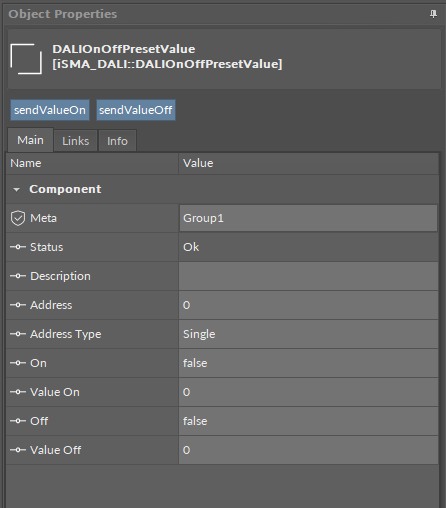Screen dimensions: 446x508
Task: Click the pin icon in Object Properties header
Action: pos(433,14)
